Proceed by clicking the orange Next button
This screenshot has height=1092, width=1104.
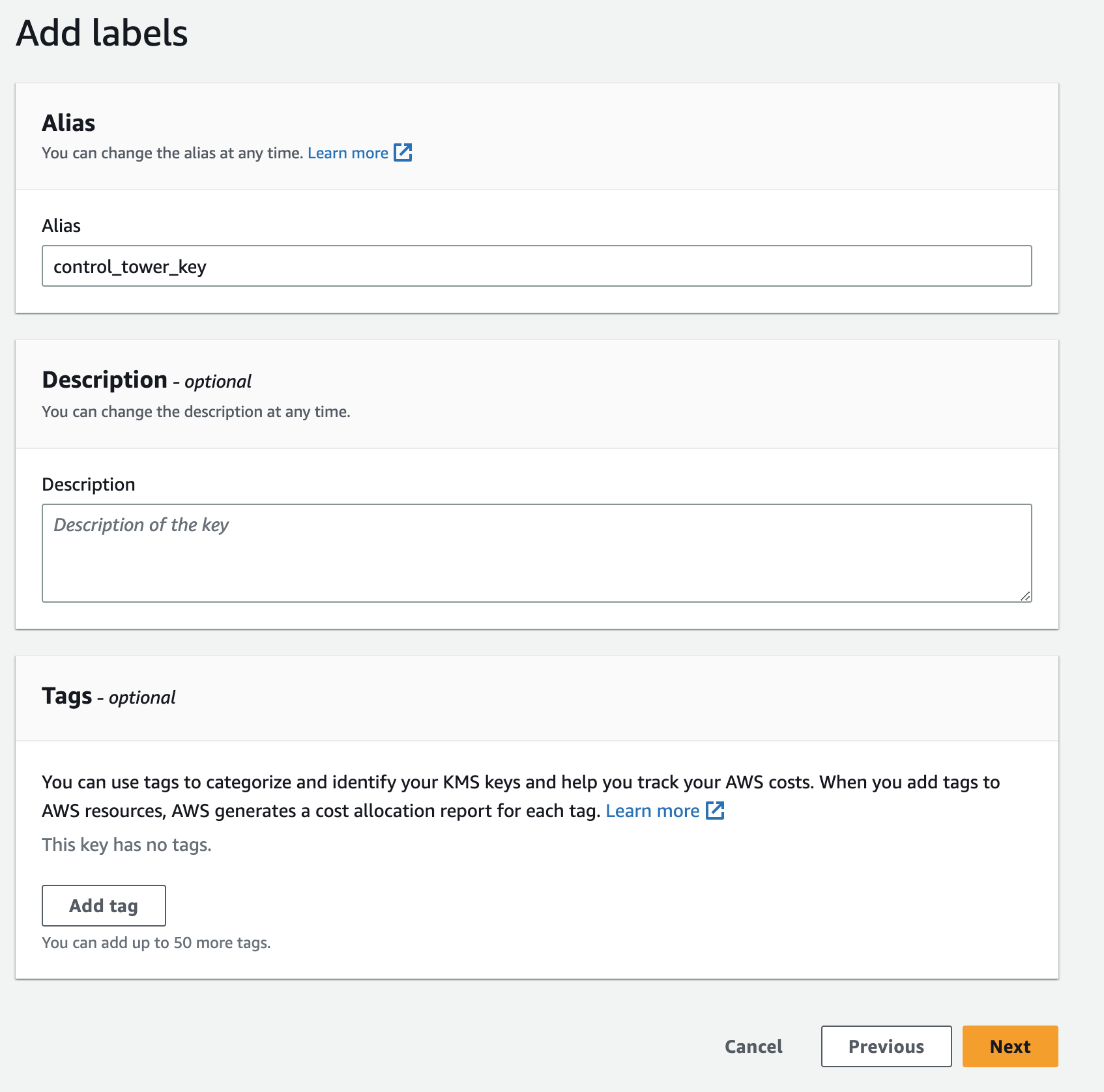[1010, 1046]
